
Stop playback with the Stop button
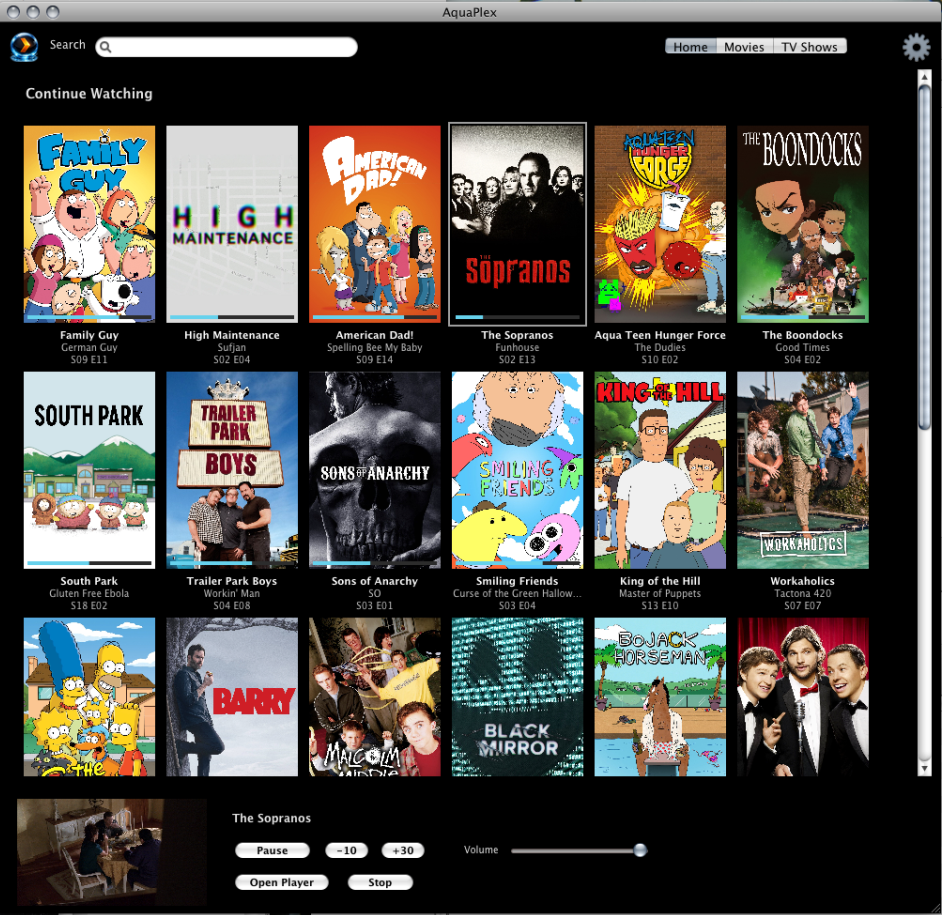(x=380, y=882)
